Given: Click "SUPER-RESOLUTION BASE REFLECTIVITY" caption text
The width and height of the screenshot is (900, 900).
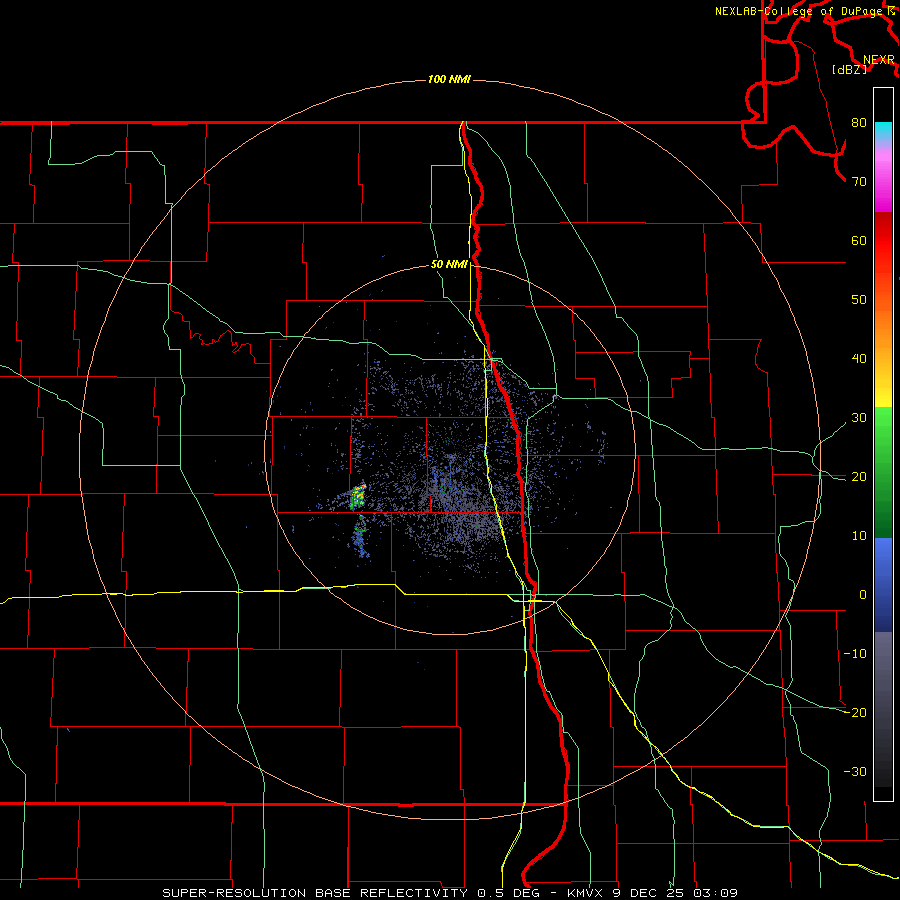Looking at the screenshot, I should click(315, 893).
